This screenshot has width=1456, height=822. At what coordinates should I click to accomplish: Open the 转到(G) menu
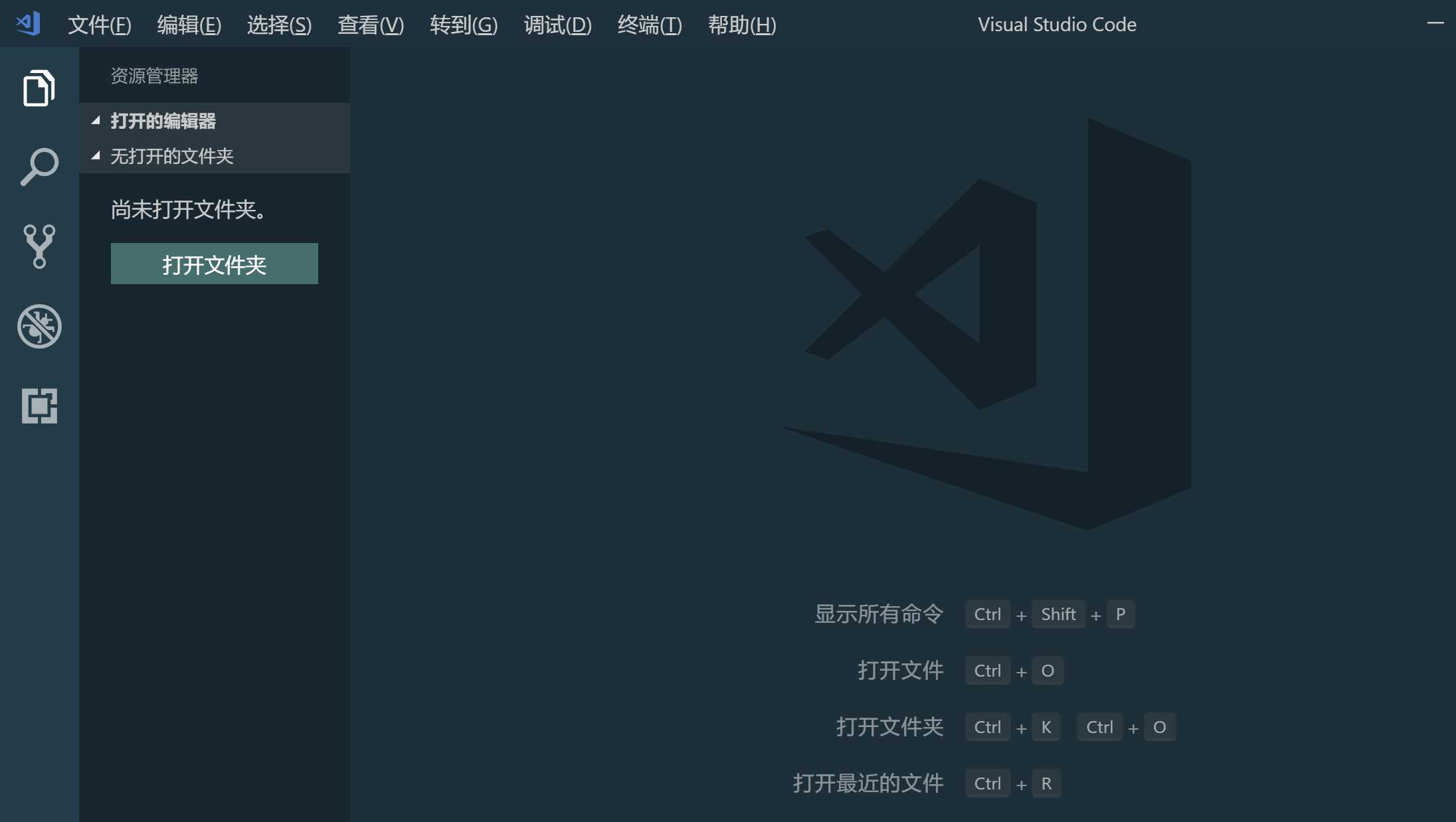[x=464, y=25]
